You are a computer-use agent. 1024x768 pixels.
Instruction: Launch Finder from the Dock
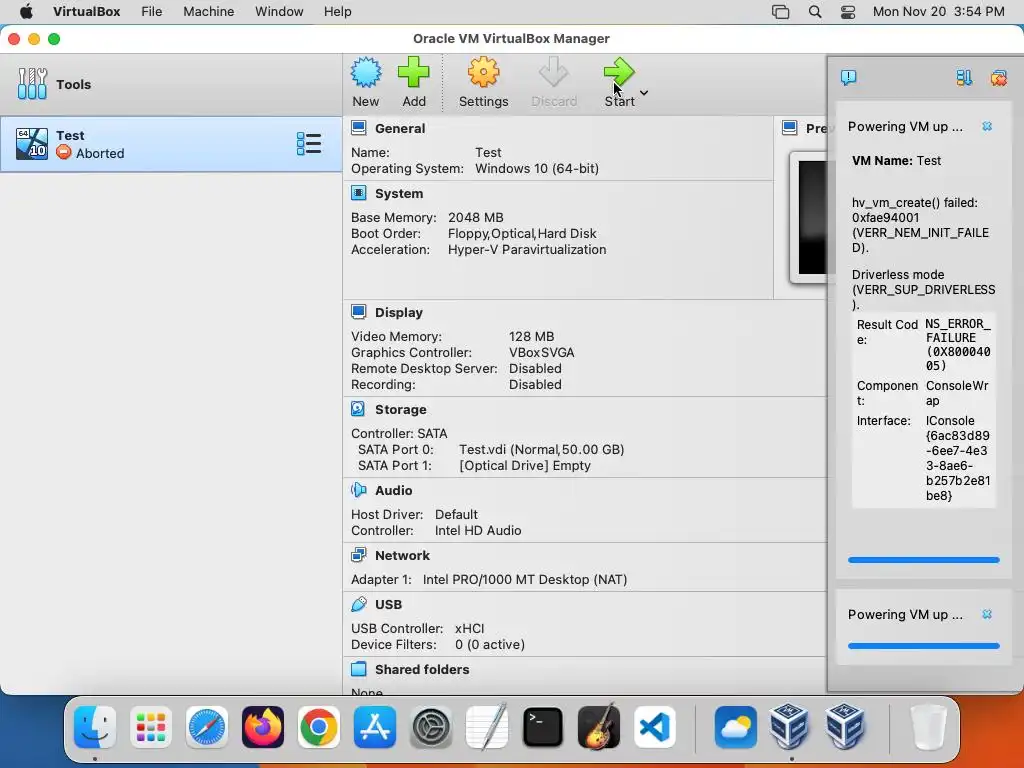click(x=95, y=727)
